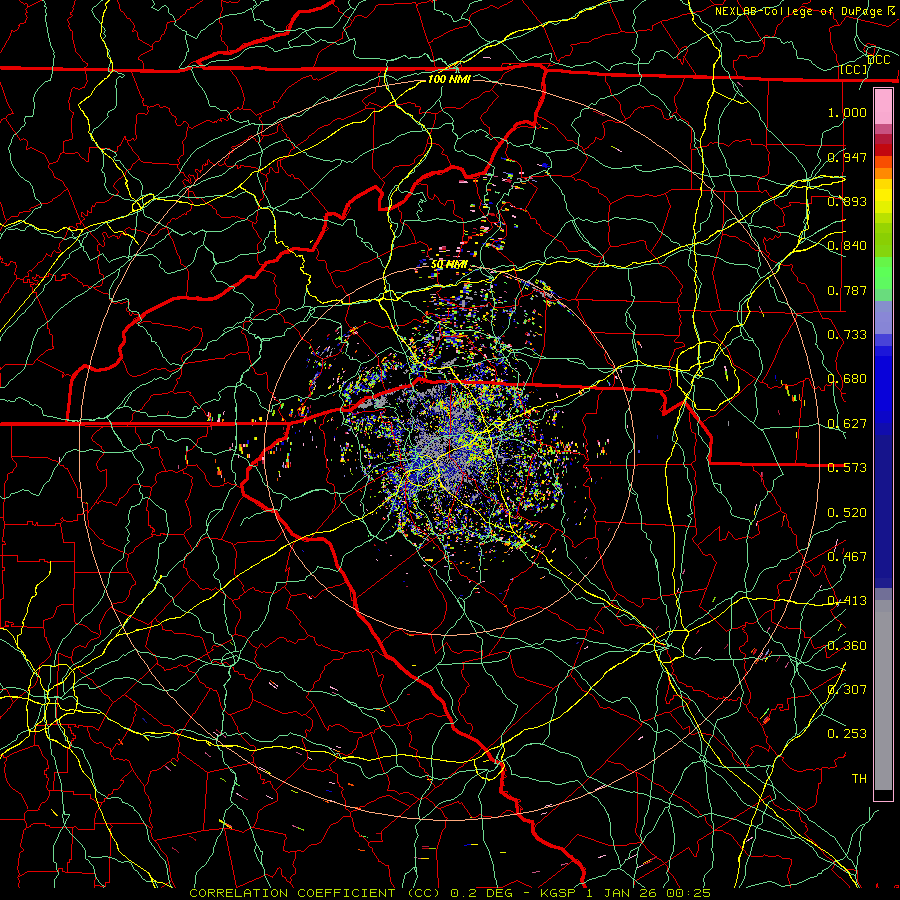Click the 0.2 DEG elevation angle text
This screenshot has width=900, height=900.
(x=481, y=893)
